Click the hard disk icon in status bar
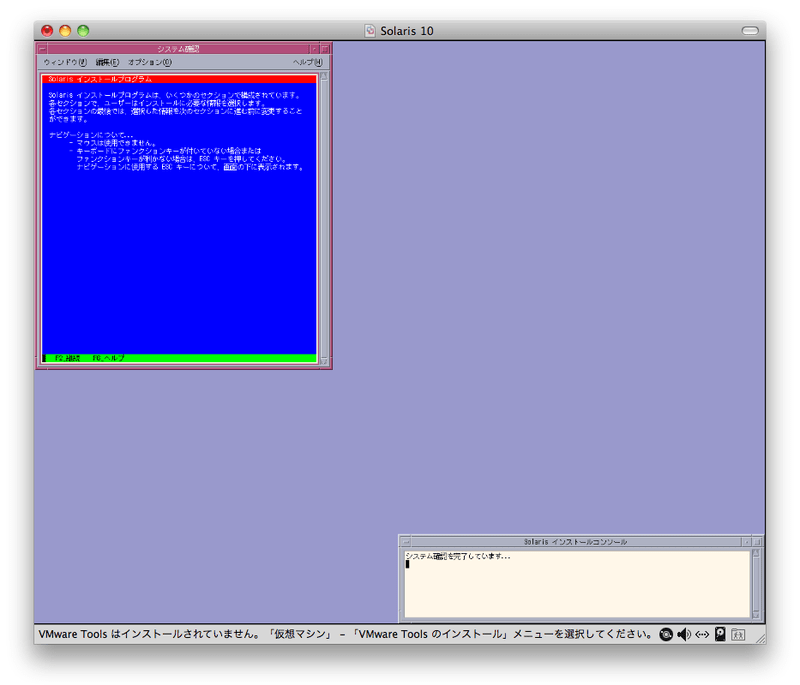The height and width of the screenshot is (685, 800). coord(720,634)
